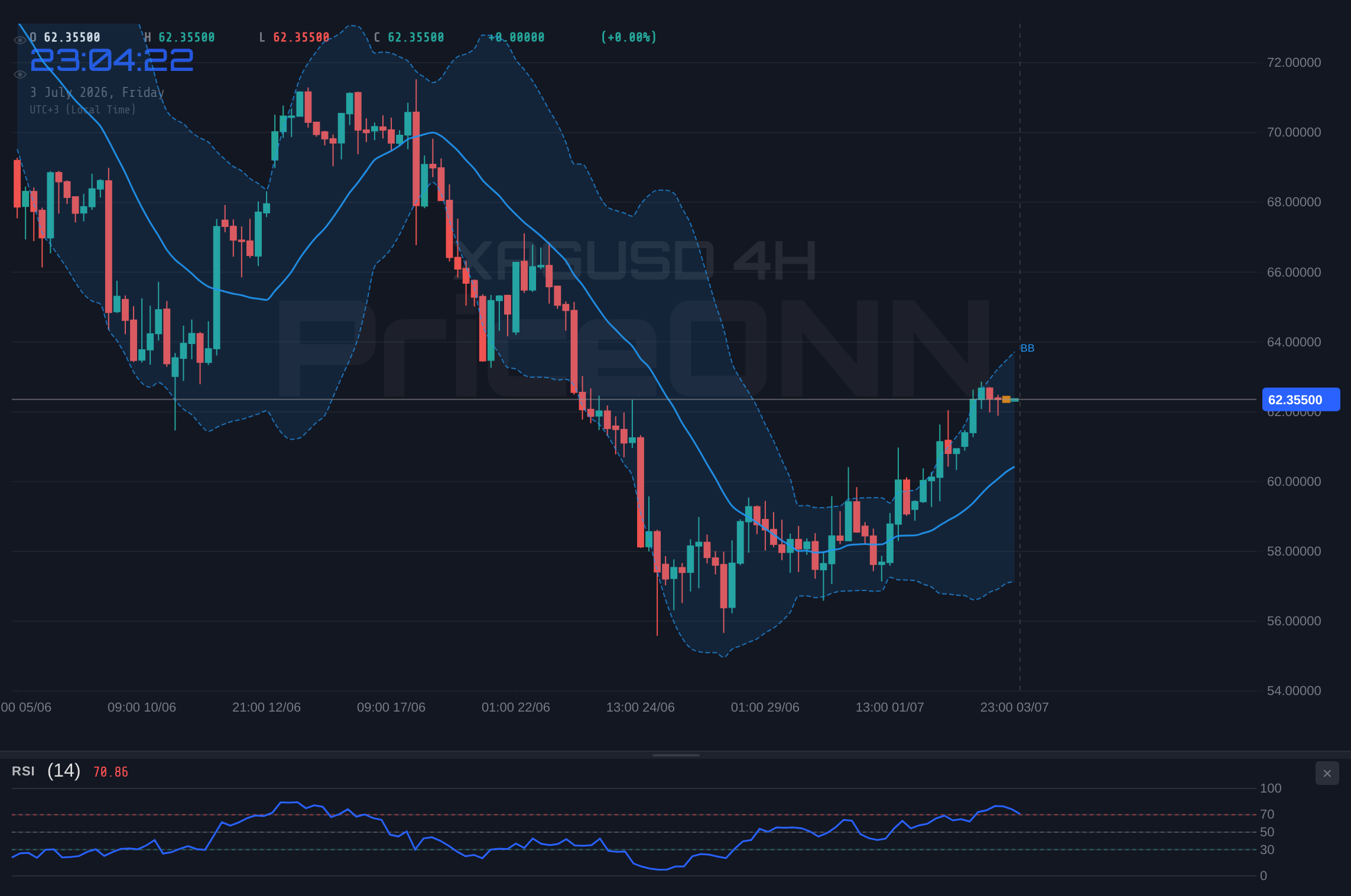Image resolution: width=1351 pixels, height=896 pixels.
Task: Click the 30 oversold level on RSI axis
Action: point(1267,850)
